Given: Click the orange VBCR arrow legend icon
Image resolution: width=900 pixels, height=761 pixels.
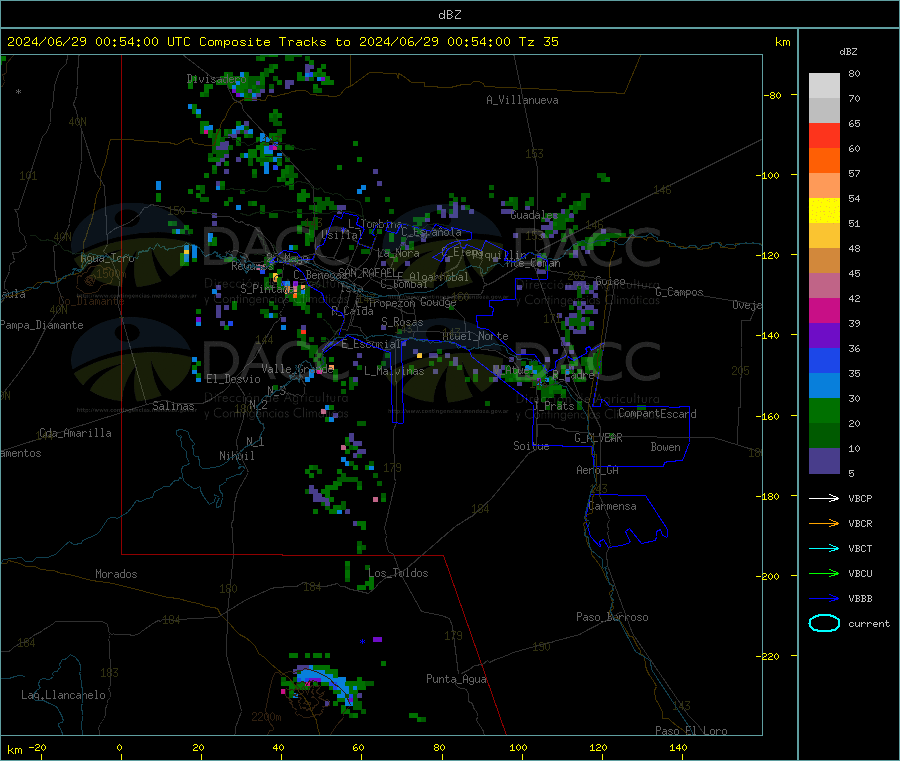Looking at the screenshot, I should click(x=824, y=523).
